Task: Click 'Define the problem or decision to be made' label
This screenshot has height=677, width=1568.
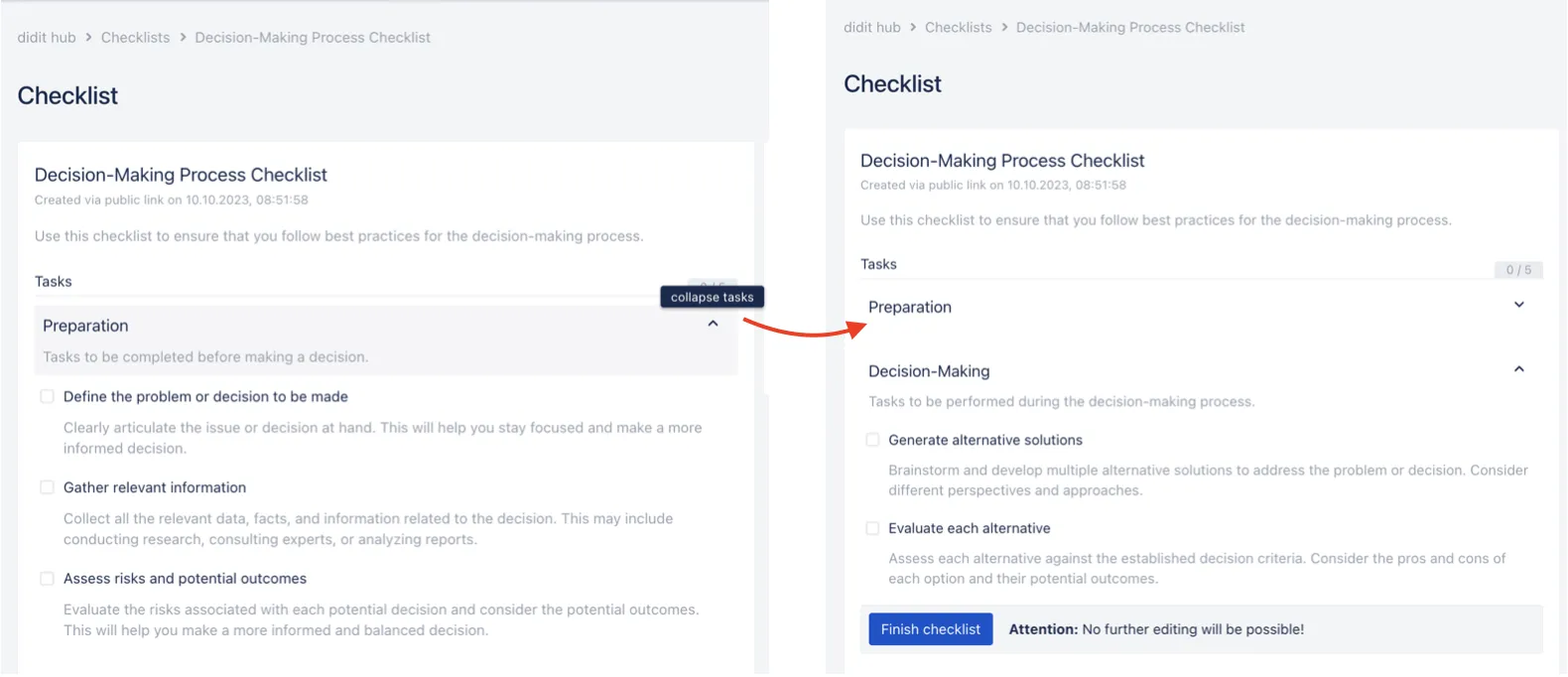Action: pyautogui.click(x=205, y=396)
